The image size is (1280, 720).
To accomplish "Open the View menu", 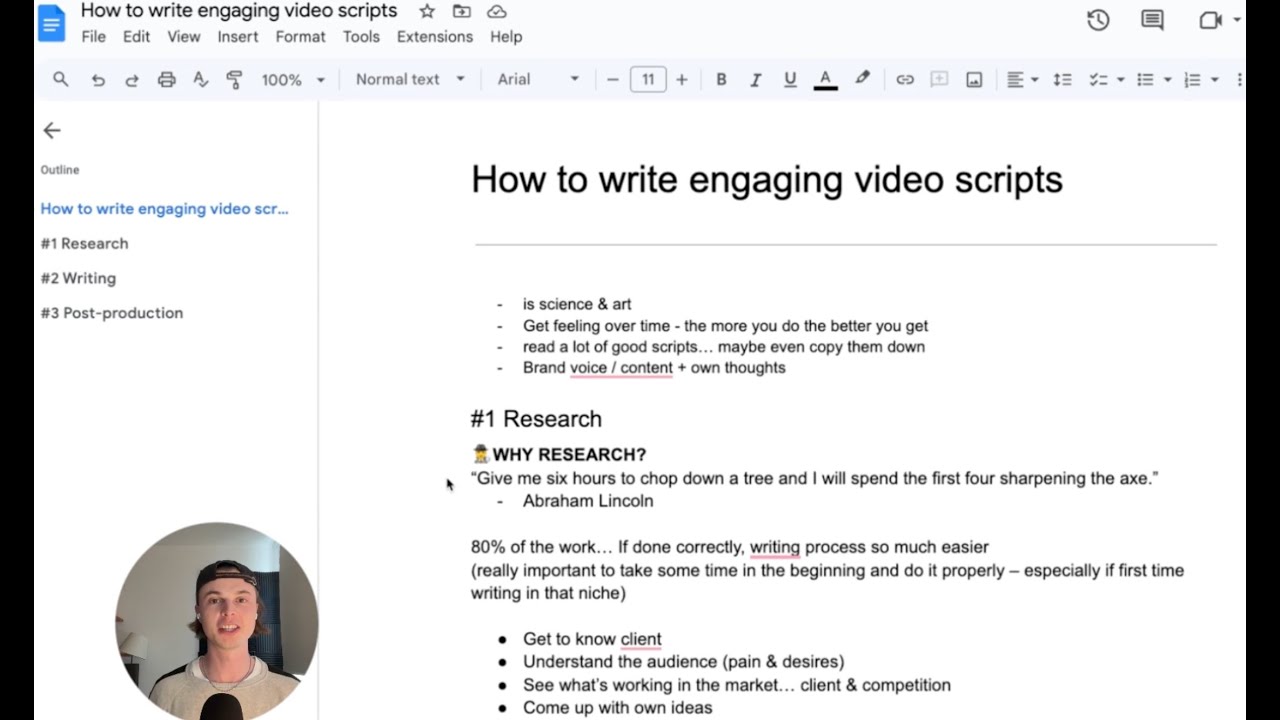I will 184,36.
